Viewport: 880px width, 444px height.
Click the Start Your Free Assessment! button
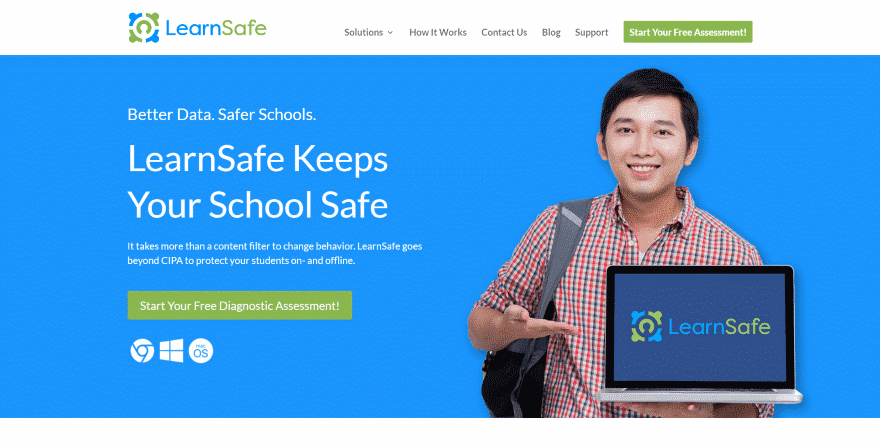tap(688, 32)
